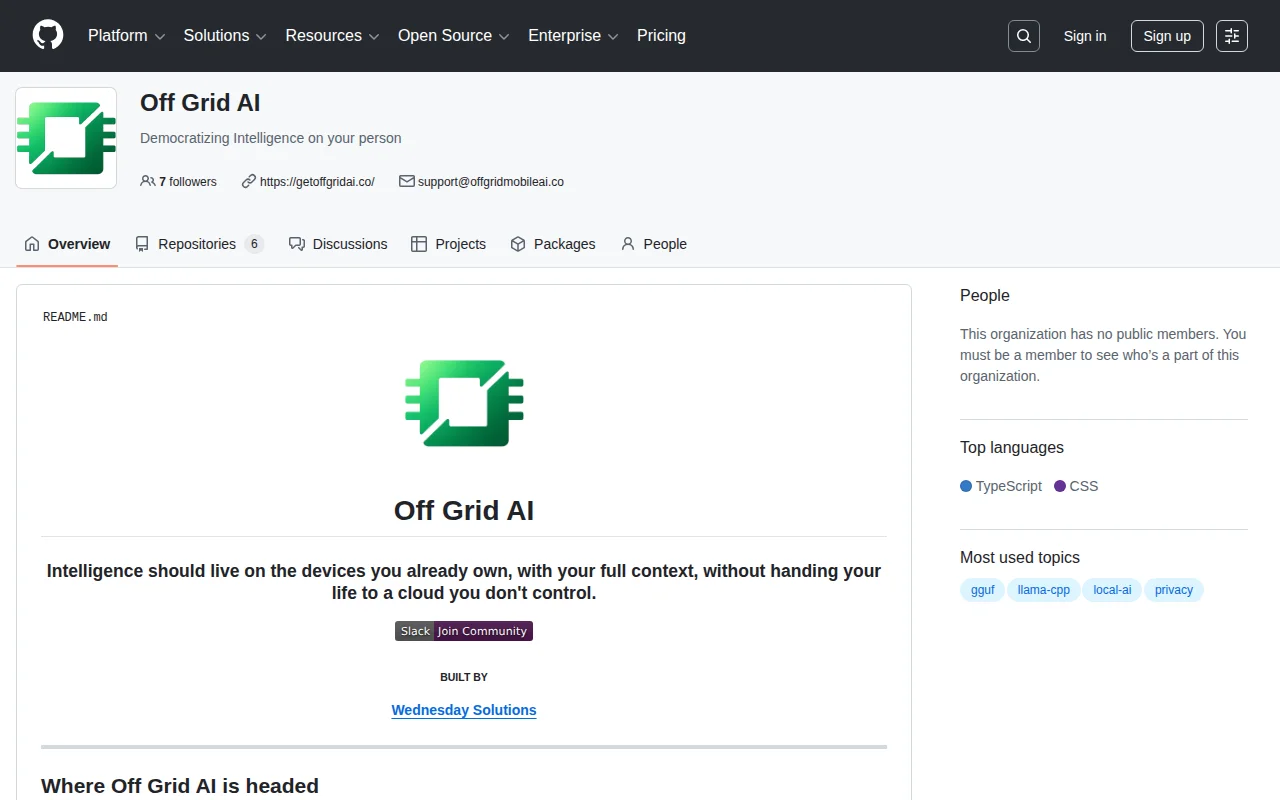Switch to the Projects tab
The height and width of the screenshot is (800, 1280).
point(449,244)
